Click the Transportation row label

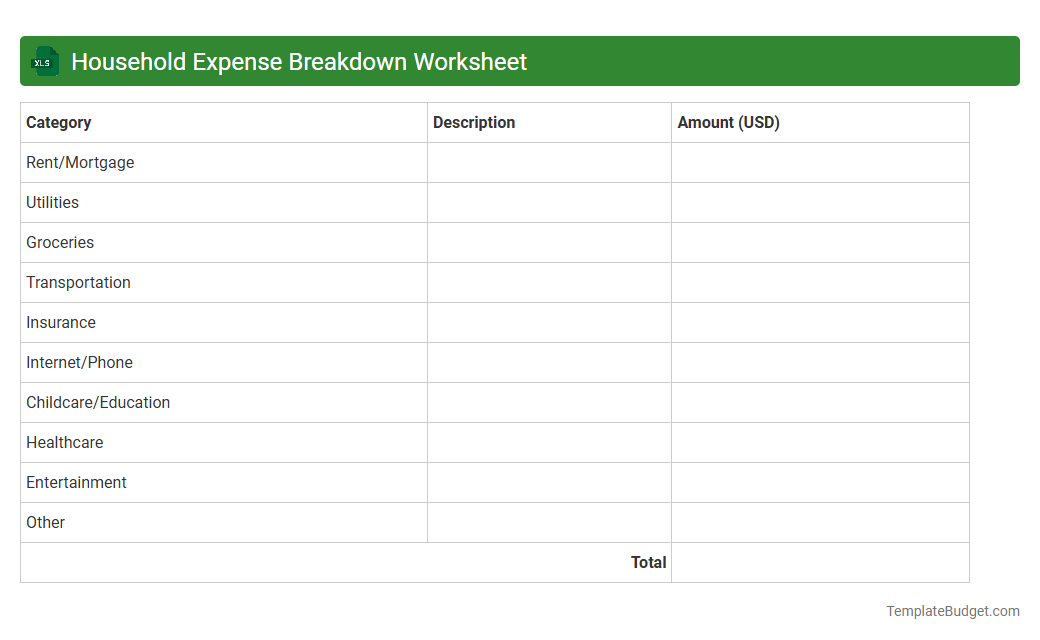[78, 282]
